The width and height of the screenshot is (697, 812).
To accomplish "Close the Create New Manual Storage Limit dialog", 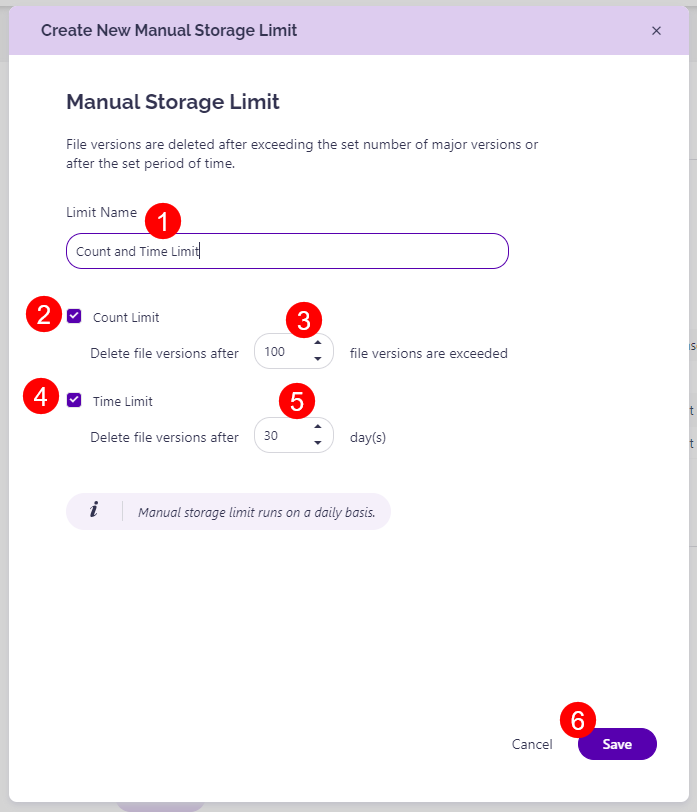I will 657,31.
